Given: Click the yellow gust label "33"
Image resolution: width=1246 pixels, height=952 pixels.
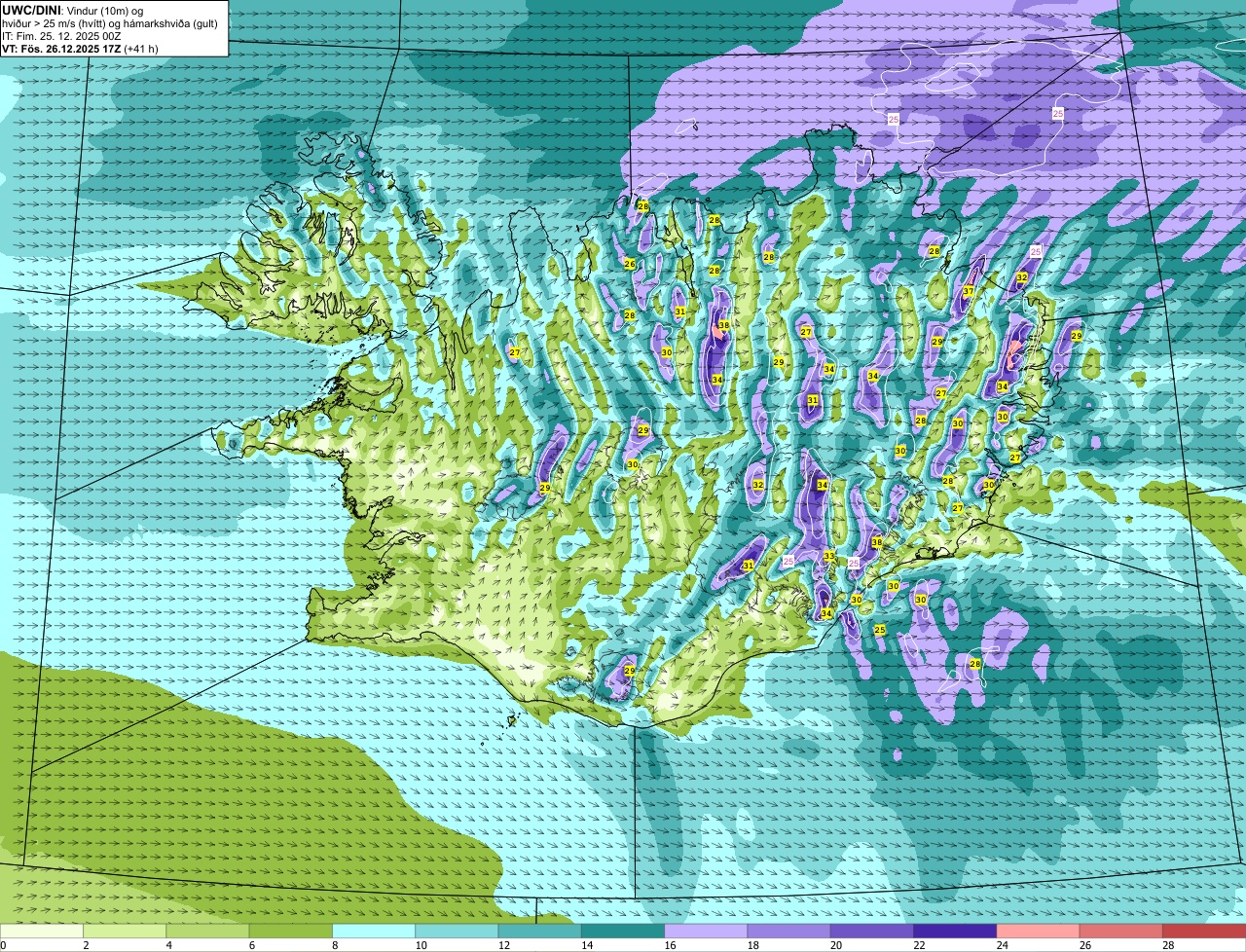Looking at the screenshot, I should [829, 556].
